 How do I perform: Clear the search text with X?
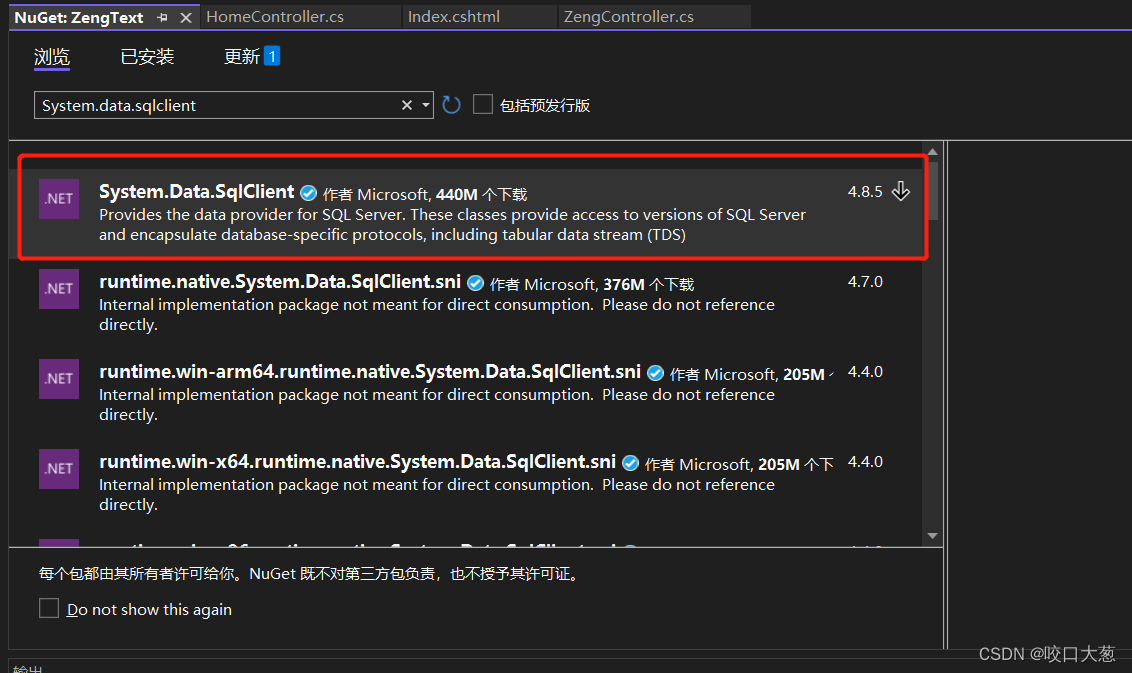click(x=407, y=105)
